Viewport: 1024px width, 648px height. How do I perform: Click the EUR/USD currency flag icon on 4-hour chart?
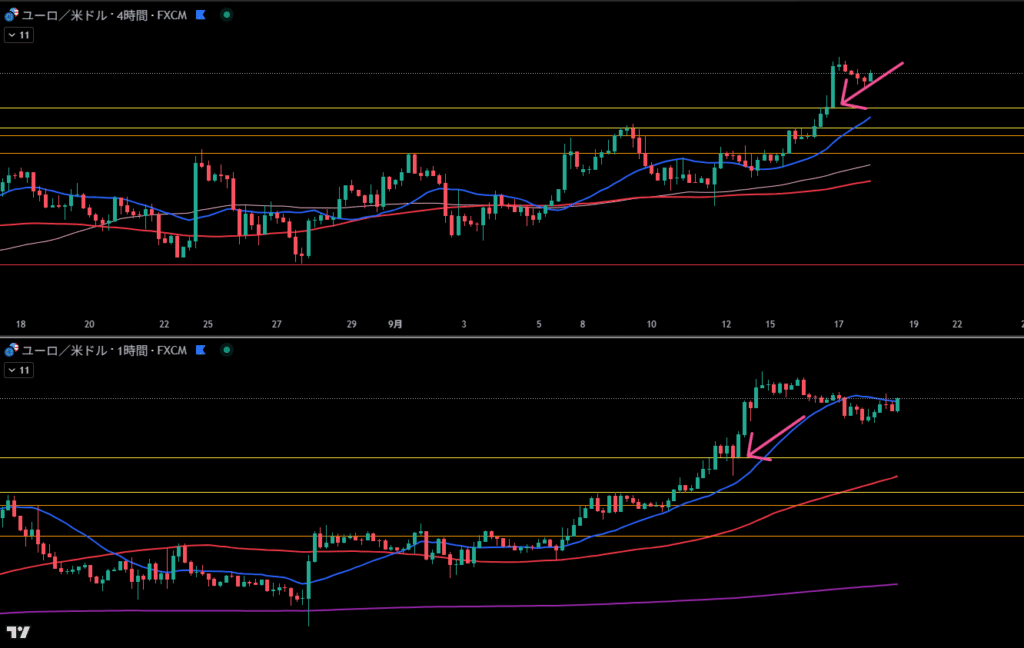[x=11, y=15]
